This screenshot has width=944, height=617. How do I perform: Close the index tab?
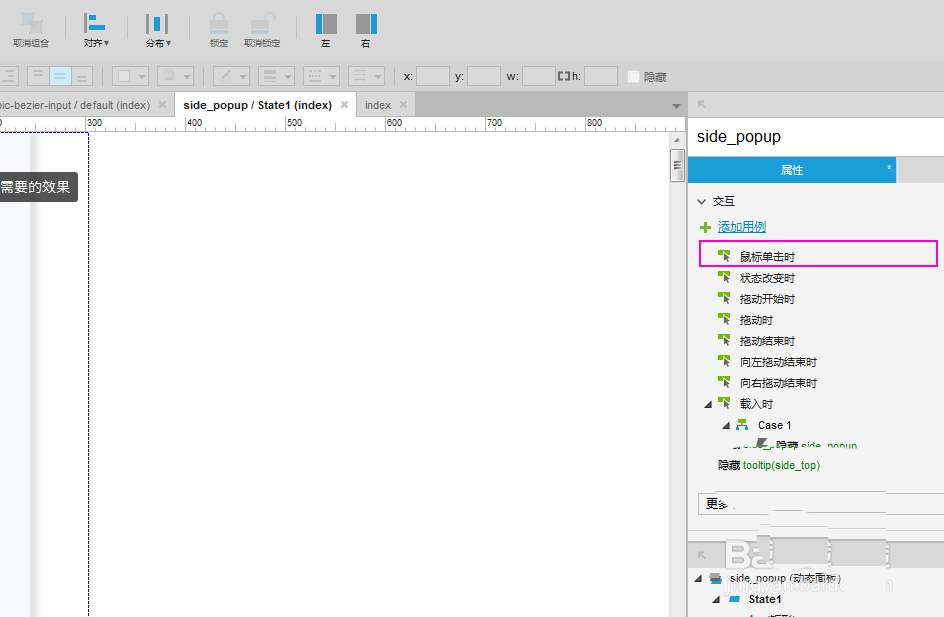403,105
